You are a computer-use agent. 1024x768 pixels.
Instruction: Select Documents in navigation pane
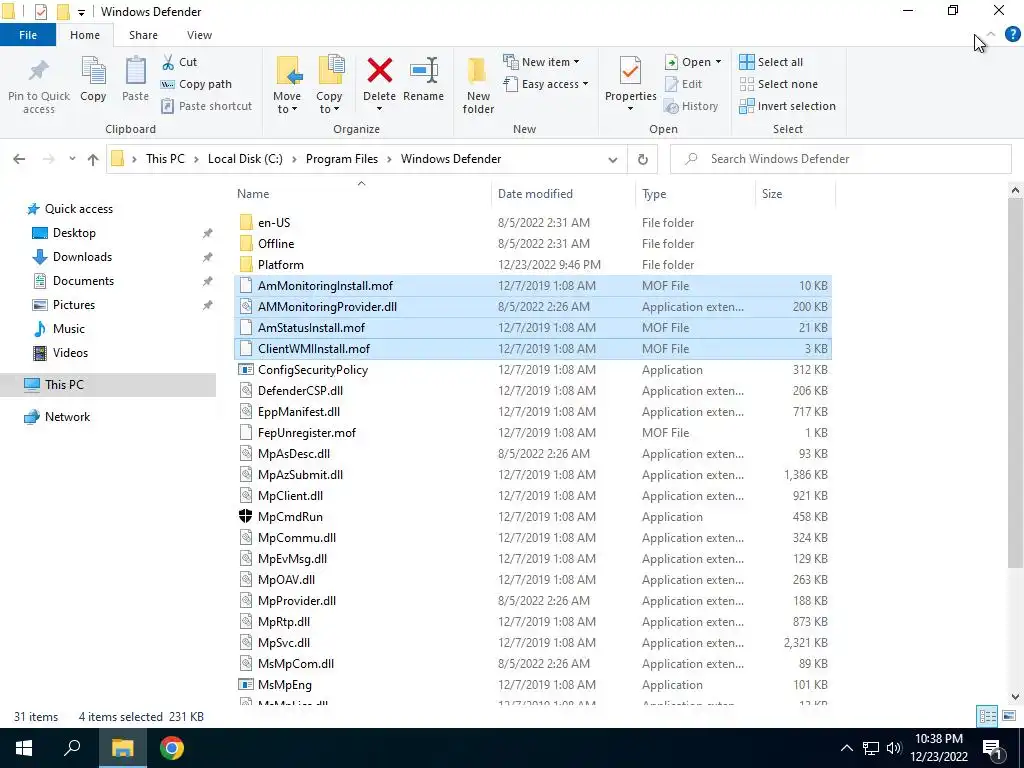(x=83, y=281)
